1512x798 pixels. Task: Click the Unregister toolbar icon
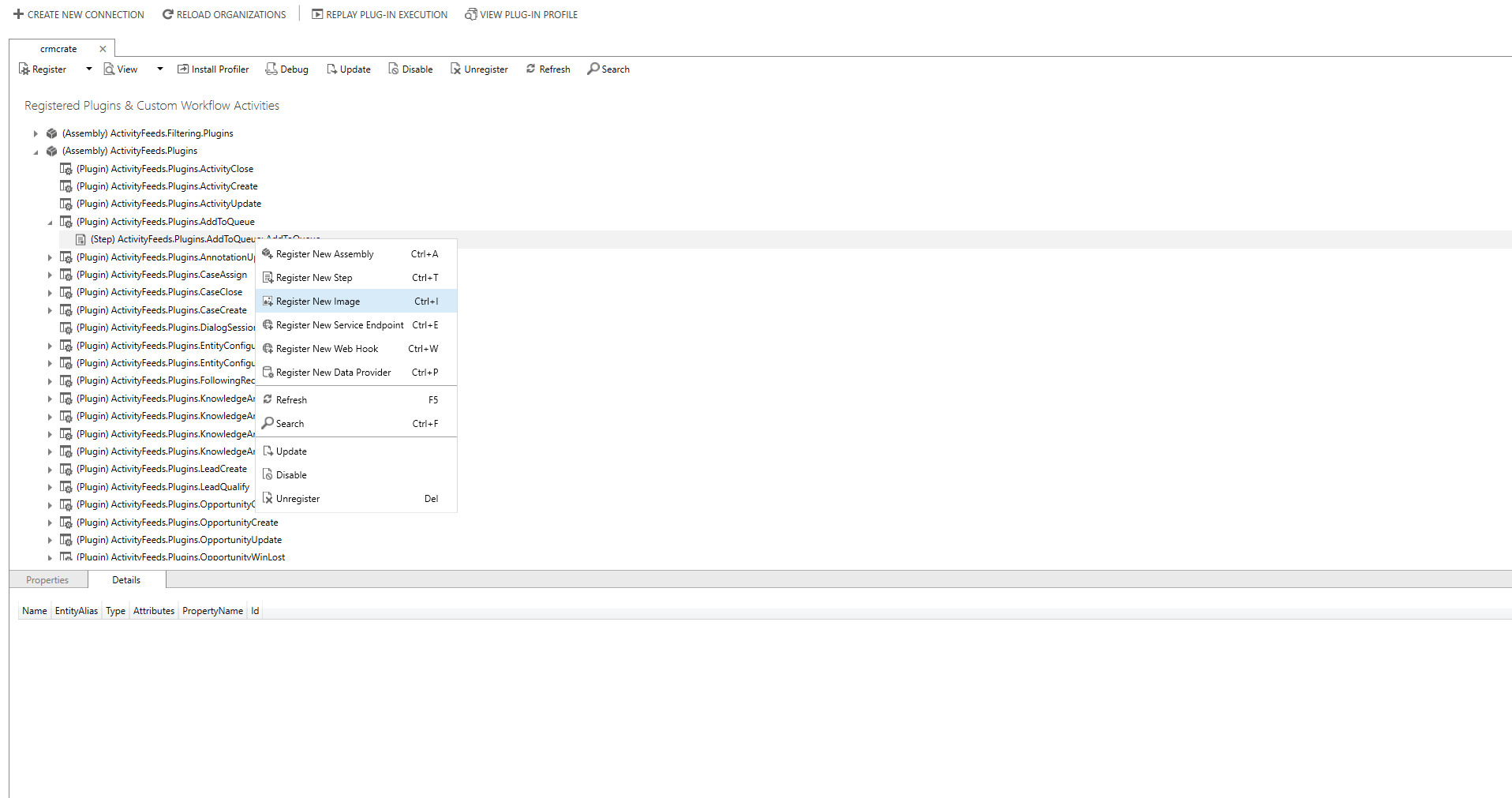click(455, 69)
